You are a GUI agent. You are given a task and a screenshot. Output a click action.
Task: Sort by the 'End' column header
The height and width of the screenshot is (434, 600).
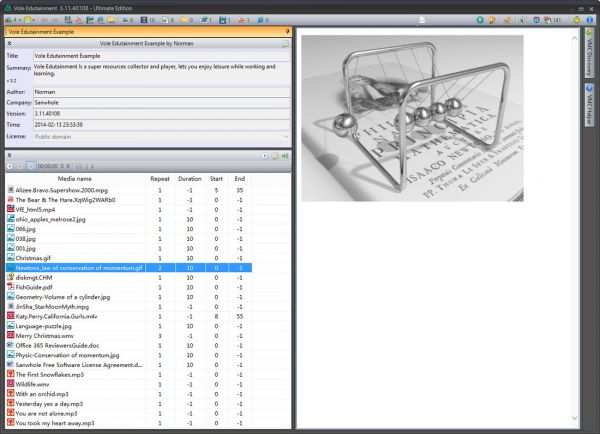[x=240, y=179]
